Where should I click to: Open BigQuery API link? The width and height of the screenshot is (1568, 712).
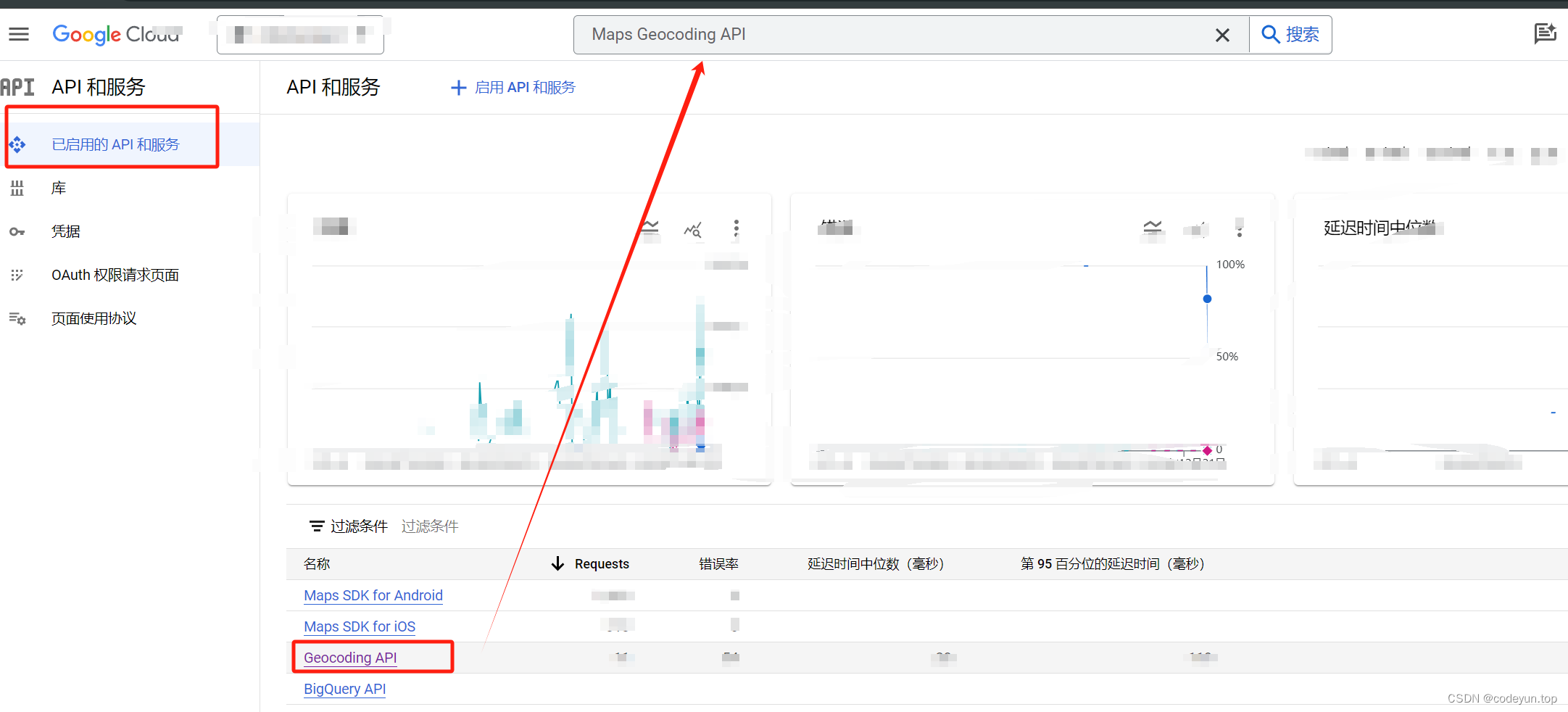coord(344,689)
